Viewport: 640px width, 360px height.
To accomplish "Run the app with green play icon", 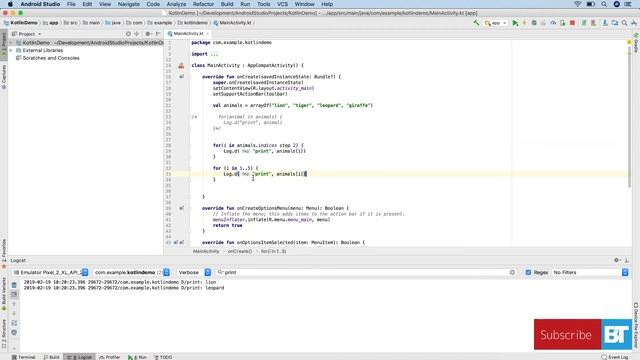I will click(x=515, y=23).
